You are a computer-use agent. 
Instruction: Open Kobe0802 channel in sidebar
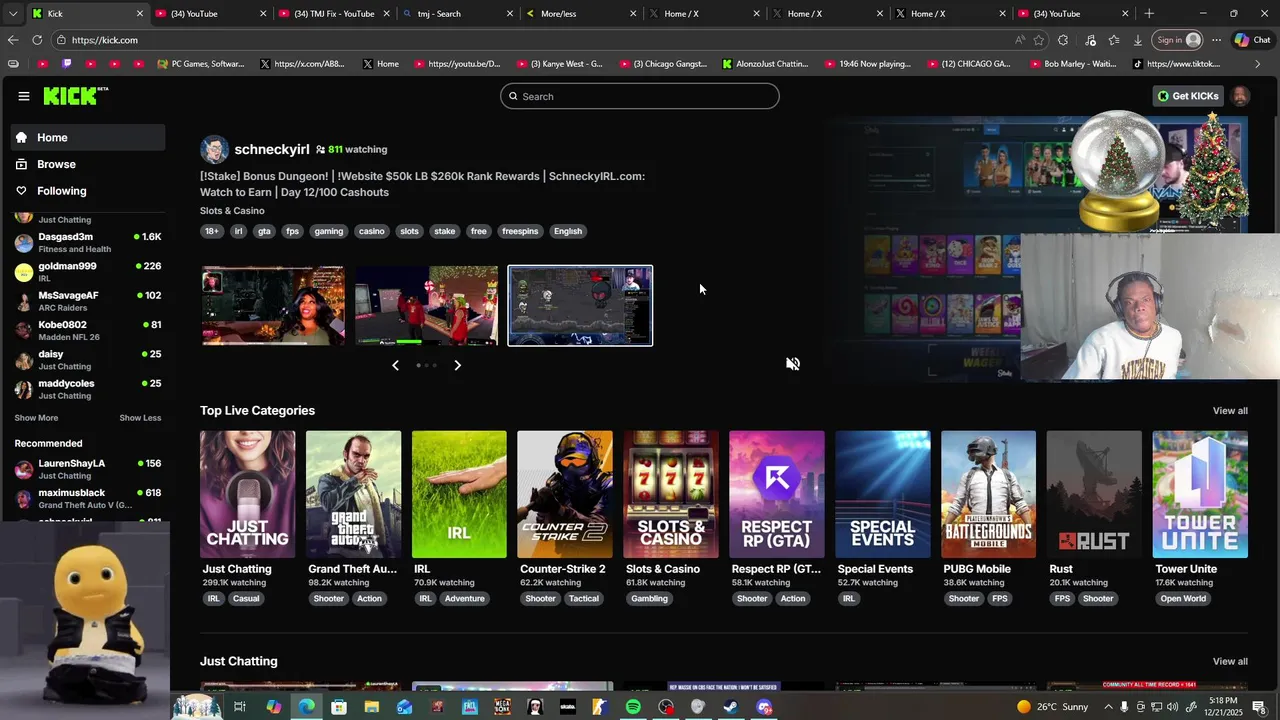[88, 330]
